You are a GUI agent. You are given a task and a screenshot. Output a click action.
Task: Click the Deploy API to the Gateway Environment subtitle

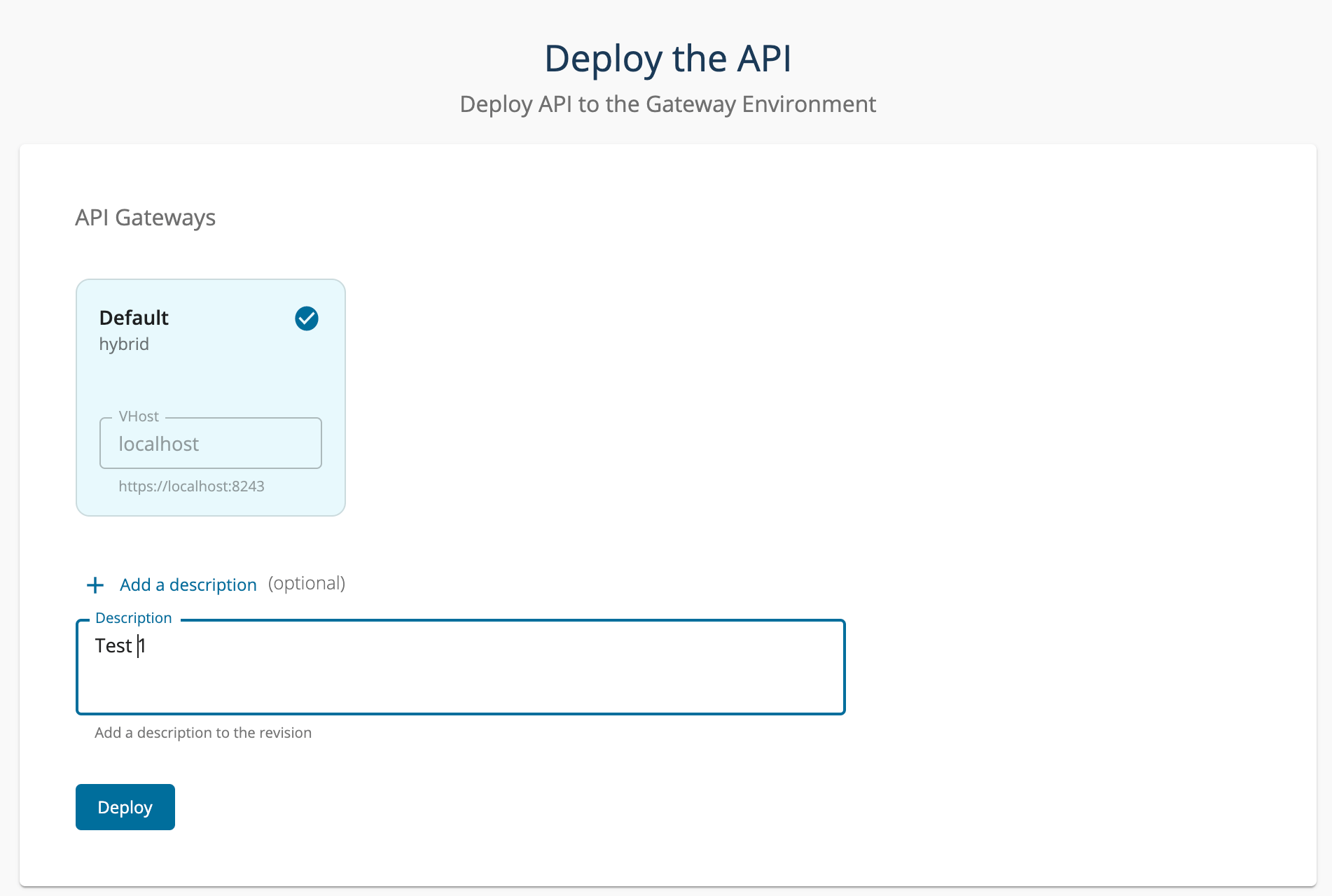pos(667,104)
